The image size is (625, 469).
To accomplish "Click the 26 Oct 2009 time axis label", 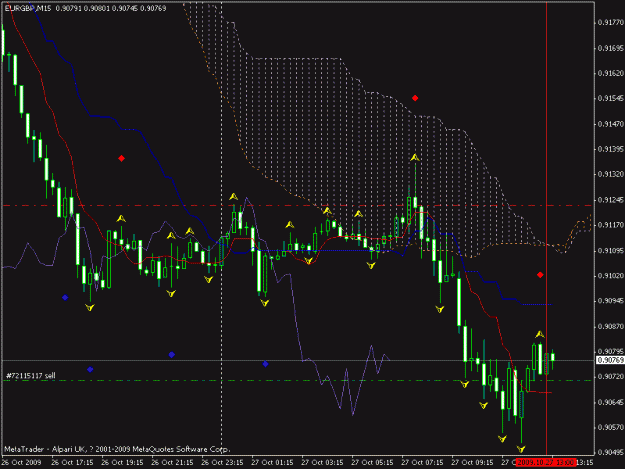I will tap(22, 463).
